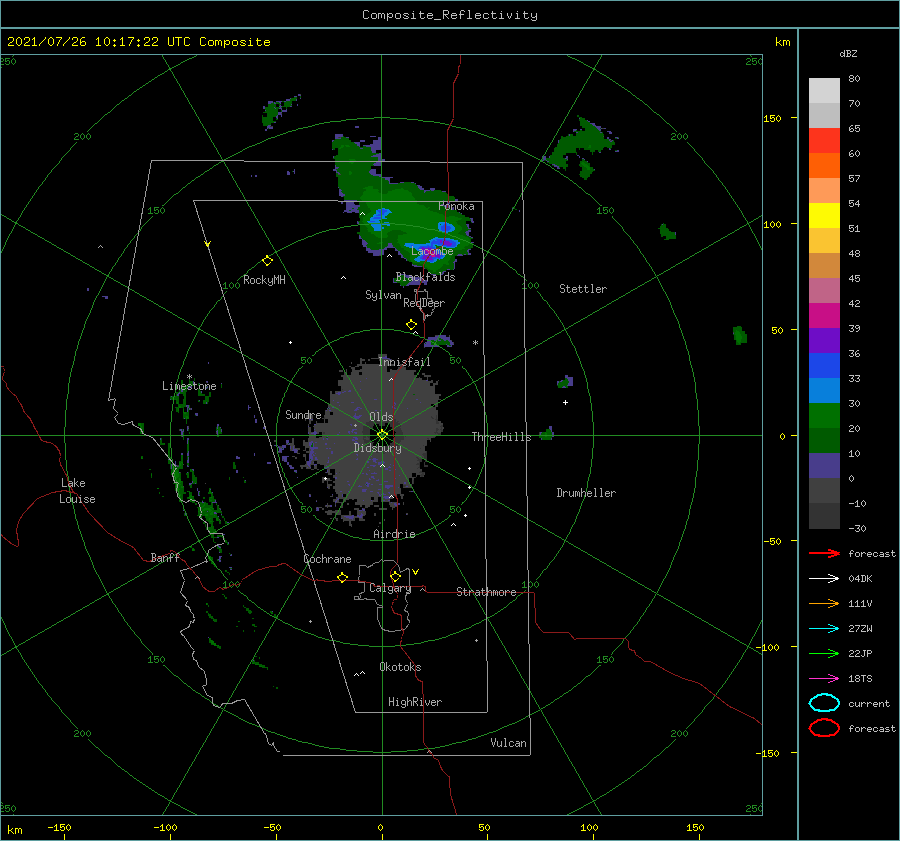Click the Strathmore label

486,592
